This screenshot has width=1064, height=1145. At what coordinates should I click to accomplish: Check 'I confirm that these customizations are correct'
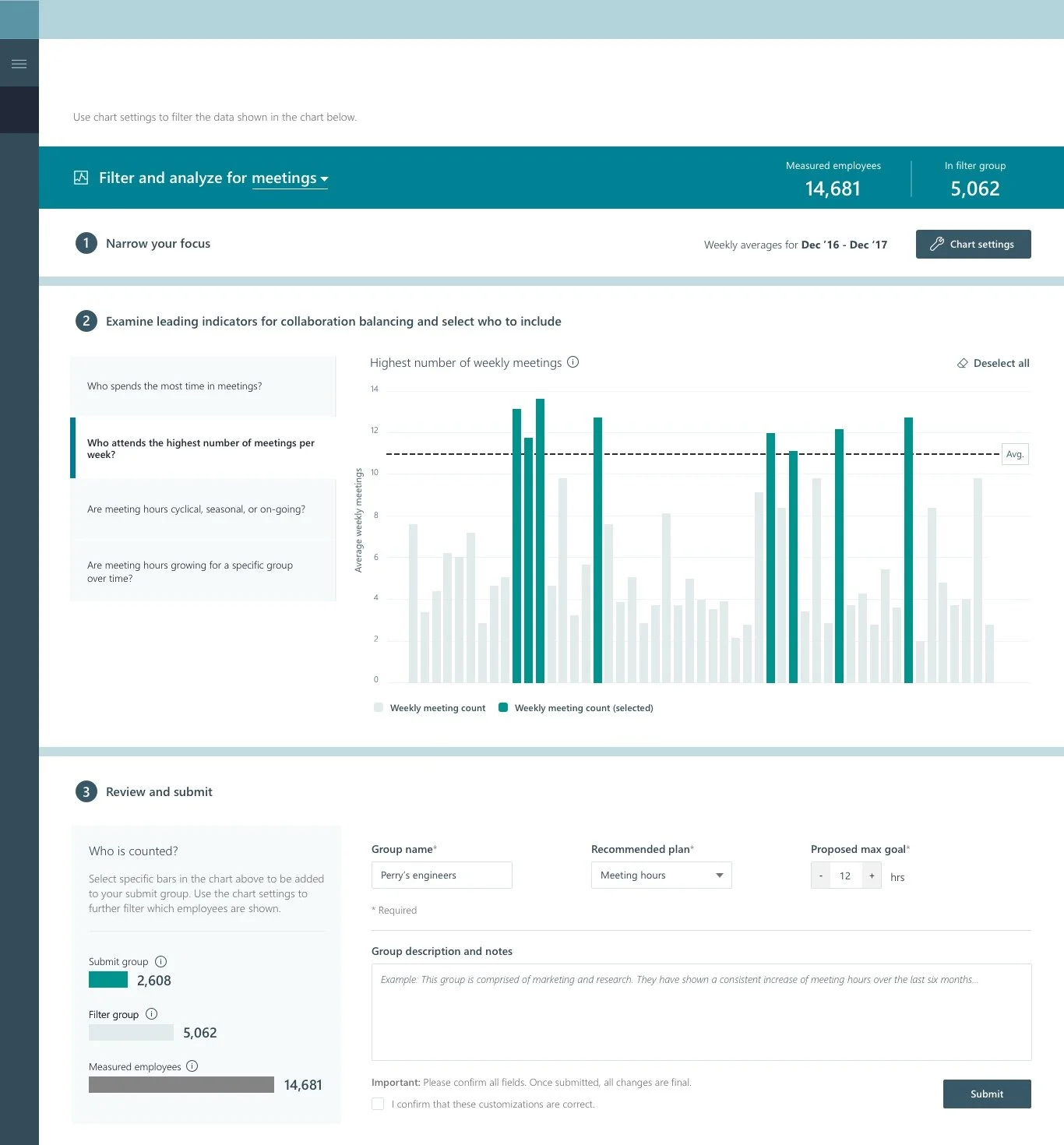click(378, 1104)
